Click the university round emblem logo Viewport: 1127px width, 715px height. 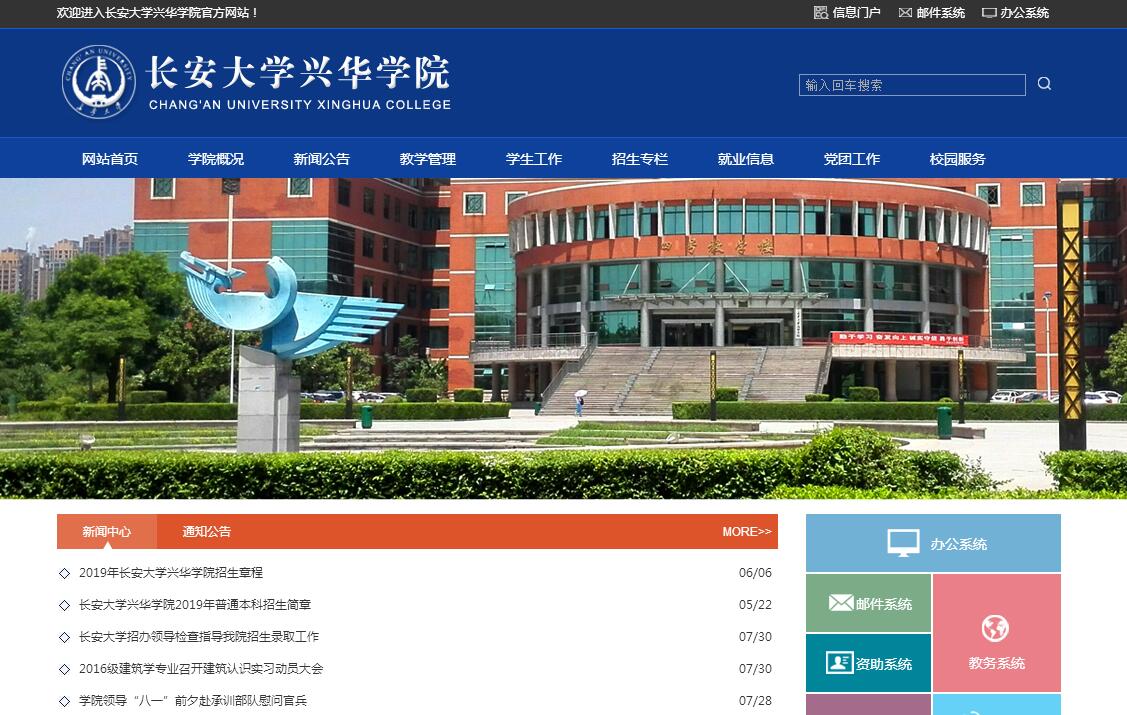click(x=98, y=82)
